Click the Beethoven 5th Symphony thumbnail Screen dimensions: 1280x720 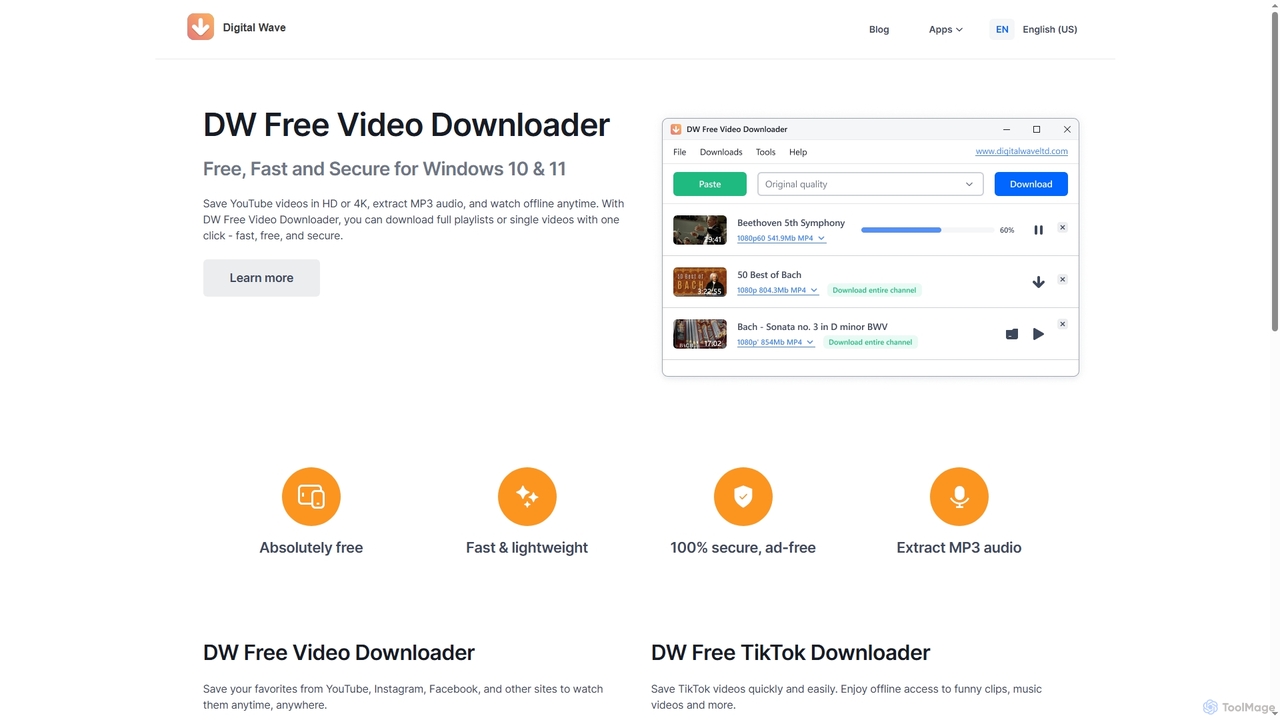(700, 230)
